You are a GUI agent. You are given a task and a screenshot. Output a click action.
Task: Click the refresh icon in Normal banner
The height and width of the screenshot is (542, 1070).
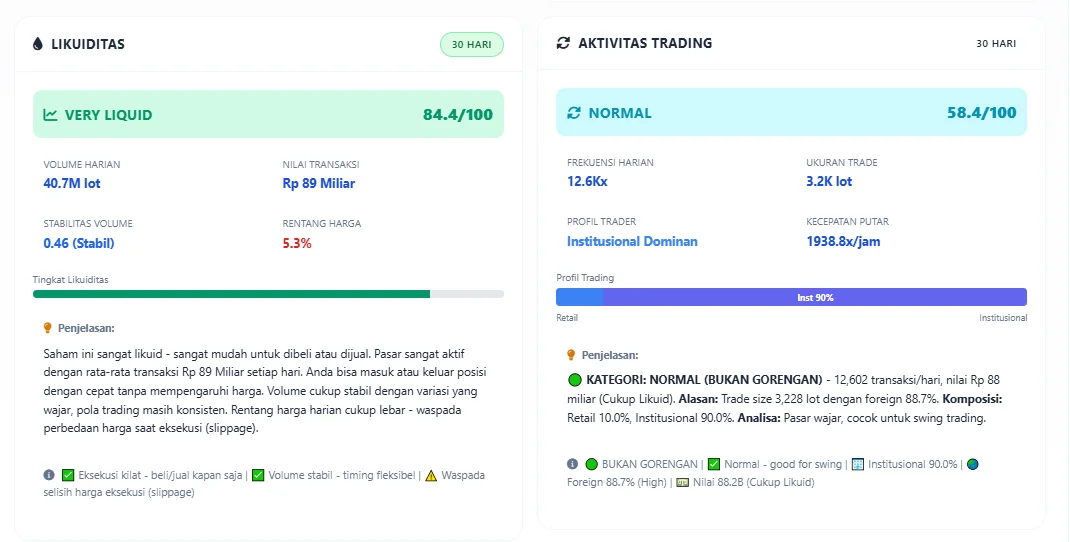tap(574, 113)
